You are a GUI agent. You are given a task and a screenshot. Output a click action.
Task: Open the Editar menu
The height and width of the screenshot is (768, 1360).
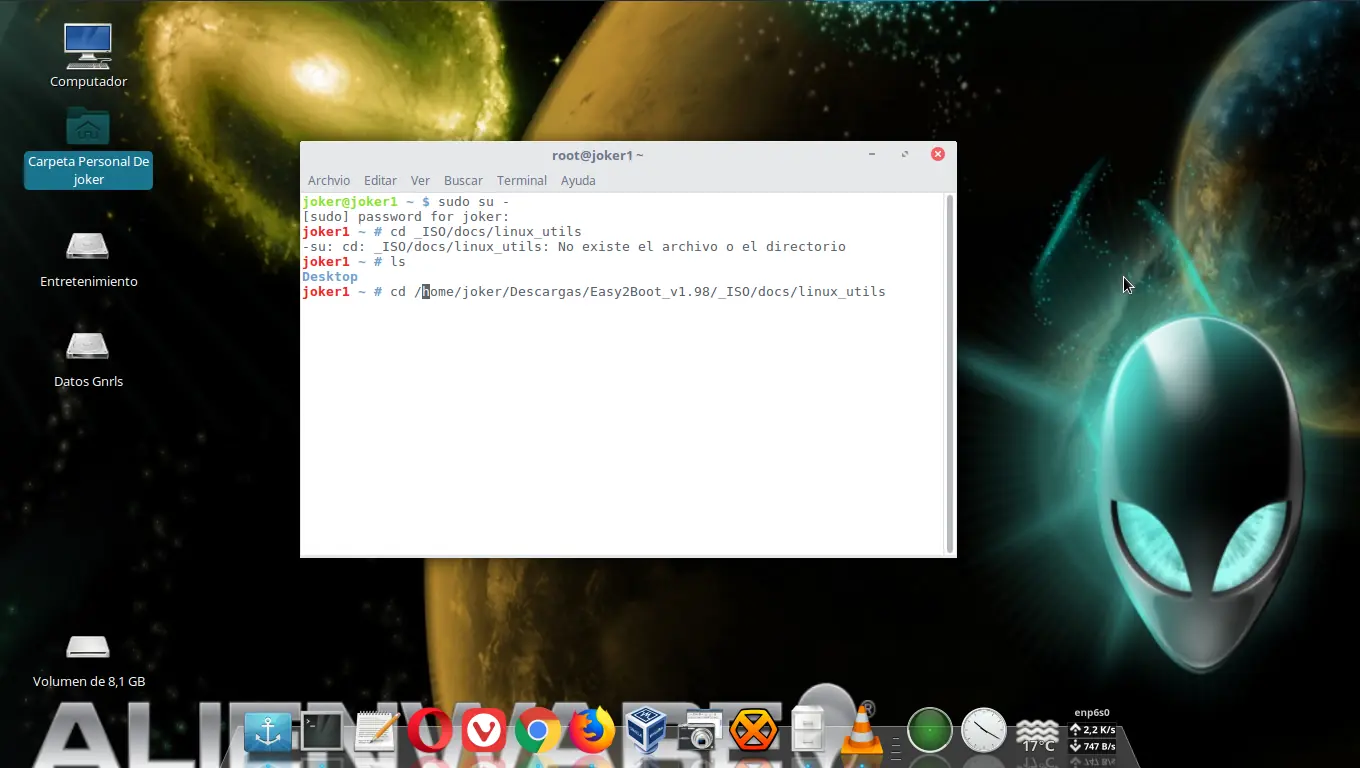point(380,180)
